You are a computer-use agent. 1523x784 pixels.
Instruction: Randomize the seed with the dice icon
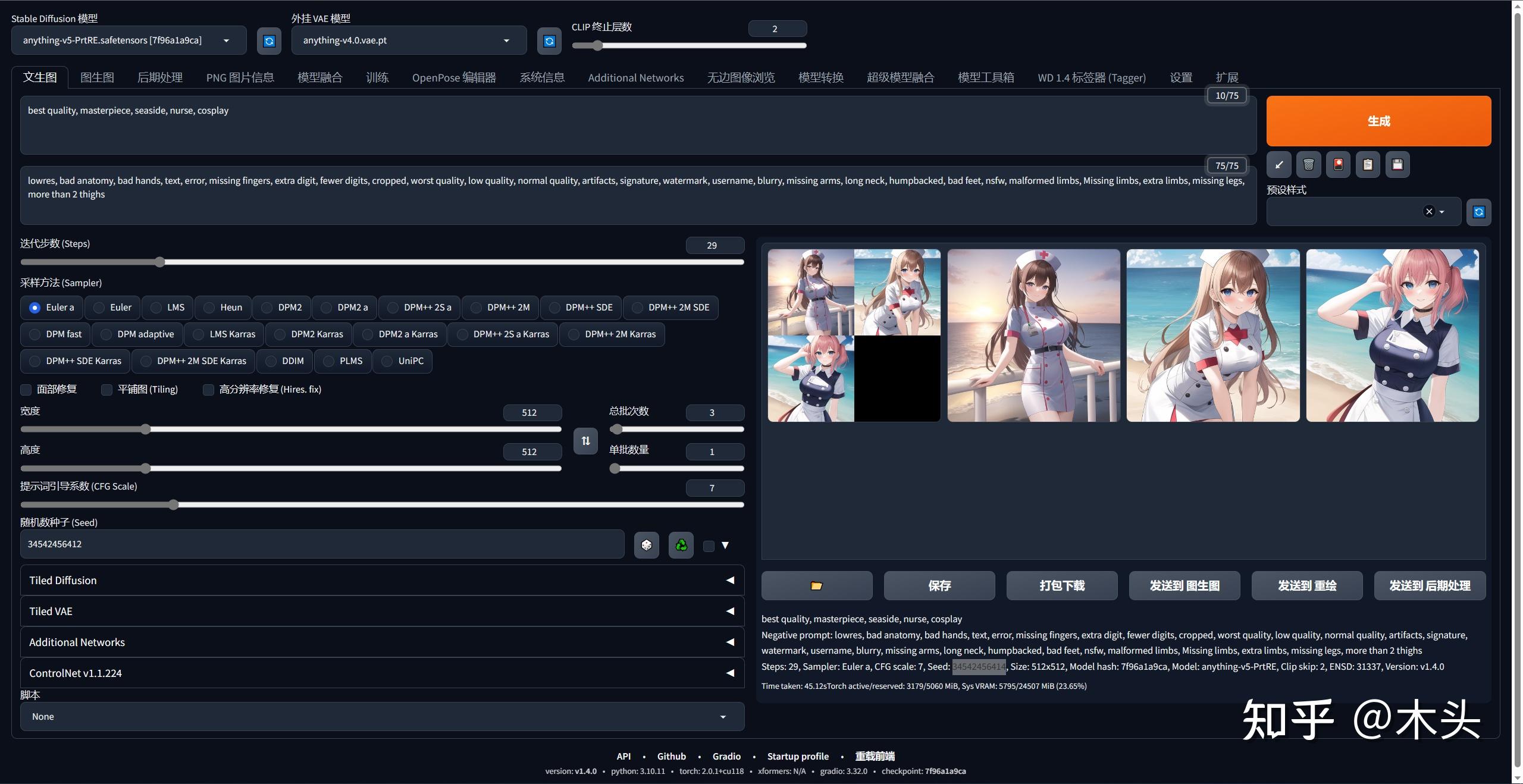[646, 545]
